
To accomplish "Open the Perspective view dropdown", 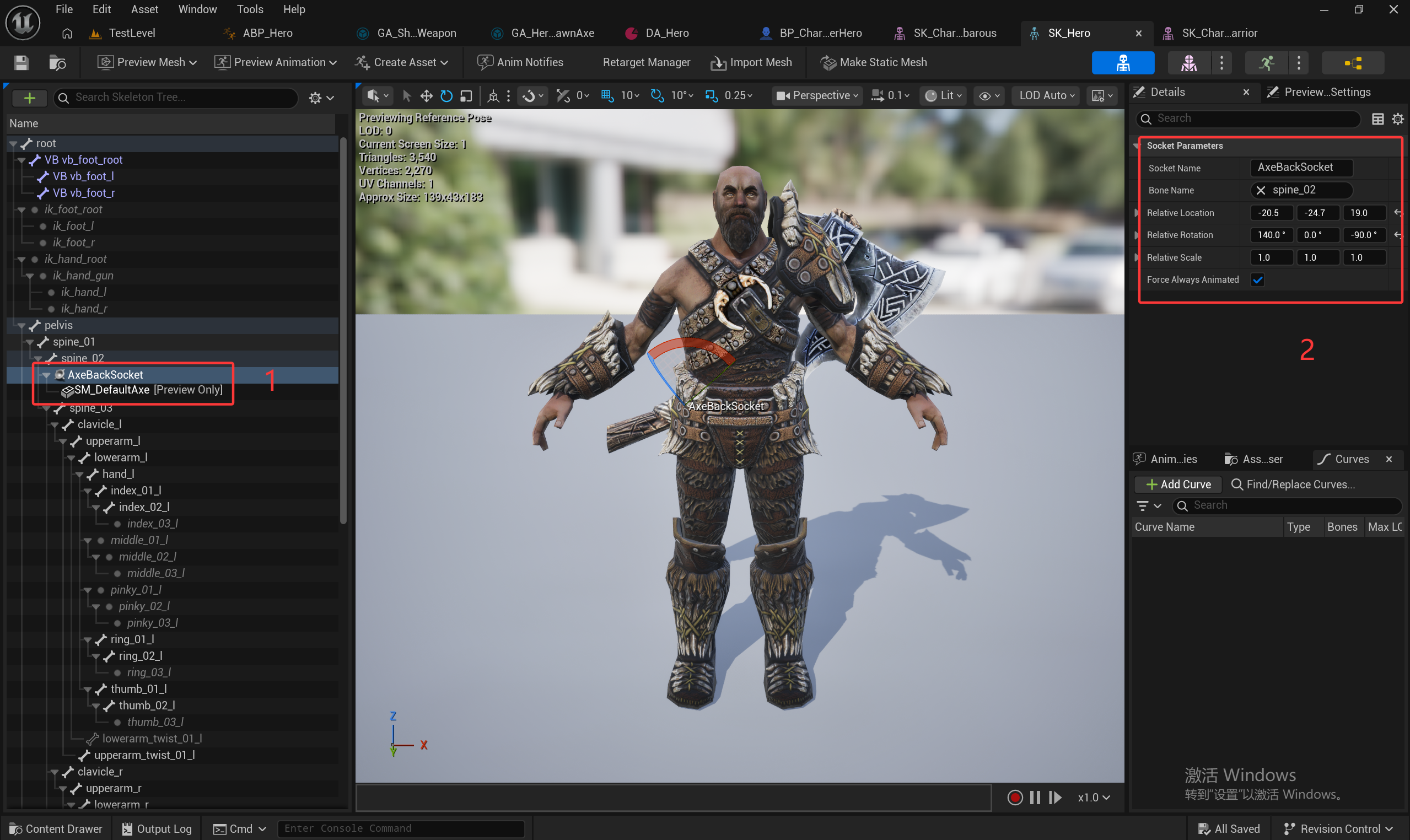I will pyautogui.click(x=817, y=96).
